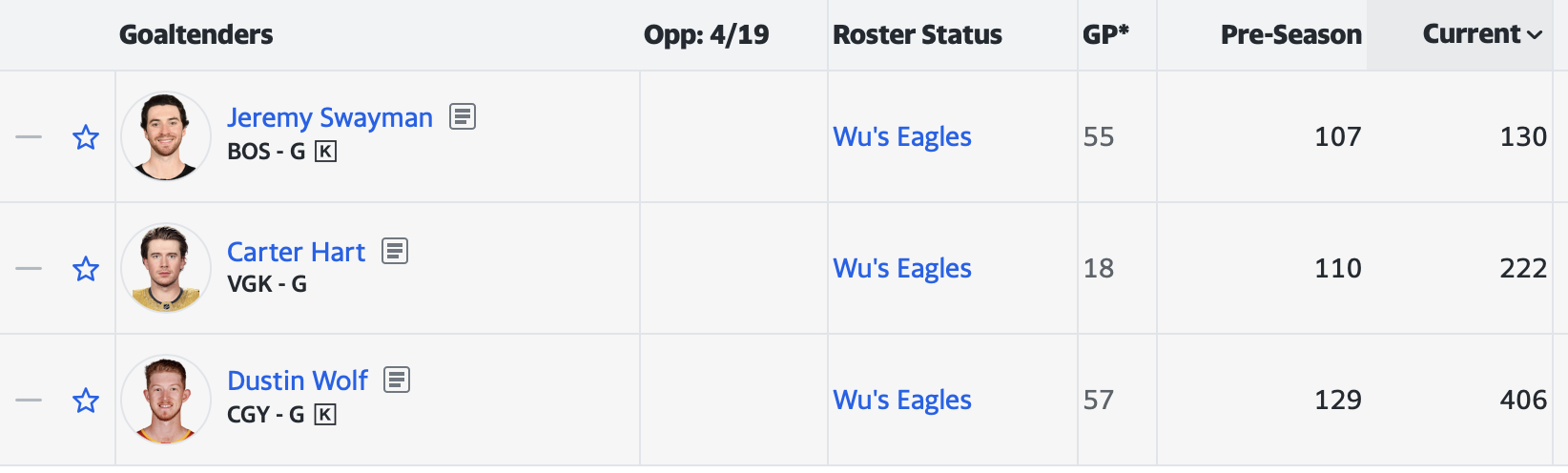
Task: Star Jeremy Swayman to watch list
Action: (x=86, y=137)
